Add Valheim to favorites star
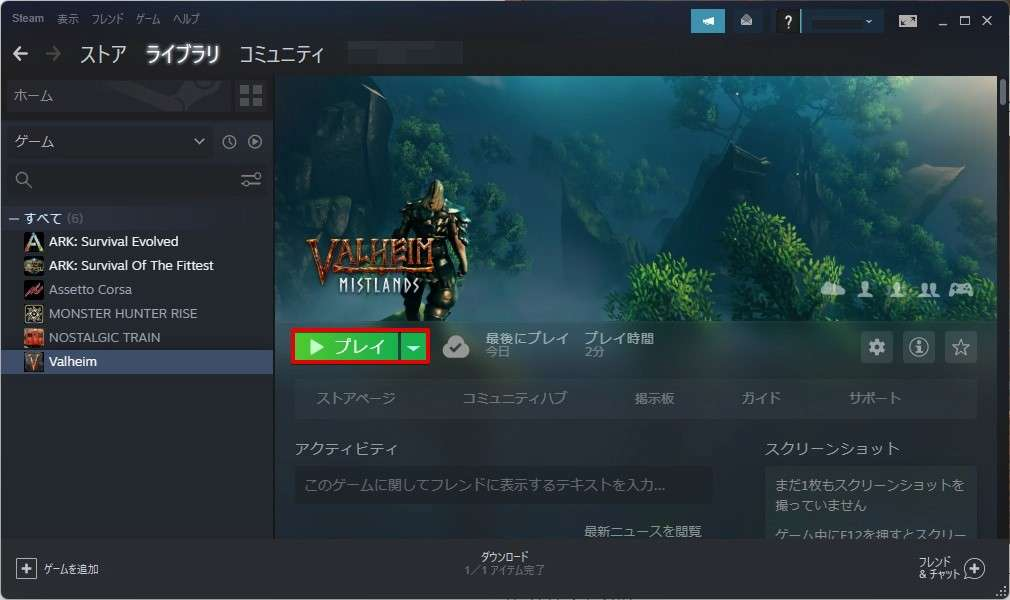 [x=960, y=347]
